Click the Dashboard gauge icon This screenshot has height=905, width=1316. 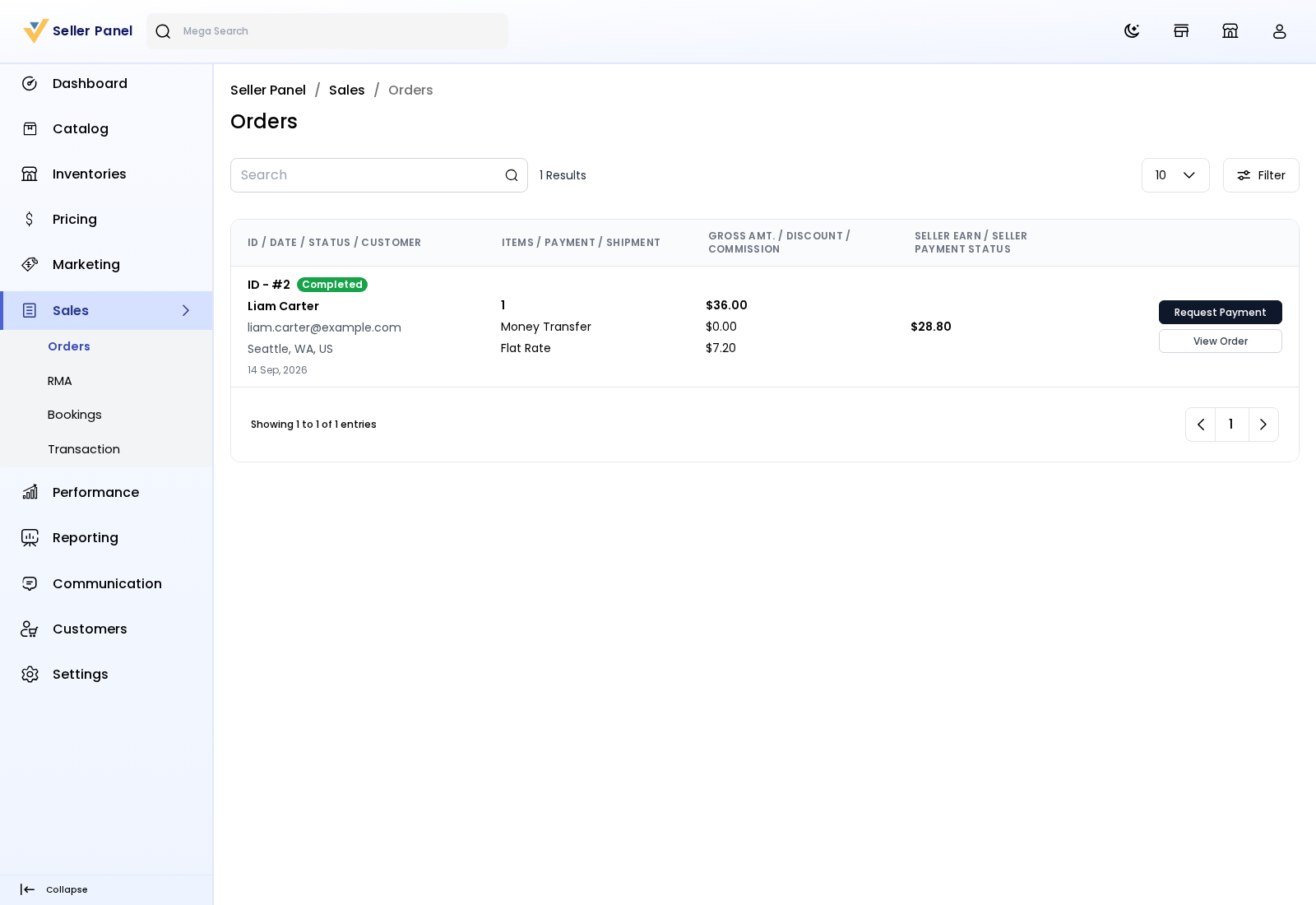(x=30, y=83)
